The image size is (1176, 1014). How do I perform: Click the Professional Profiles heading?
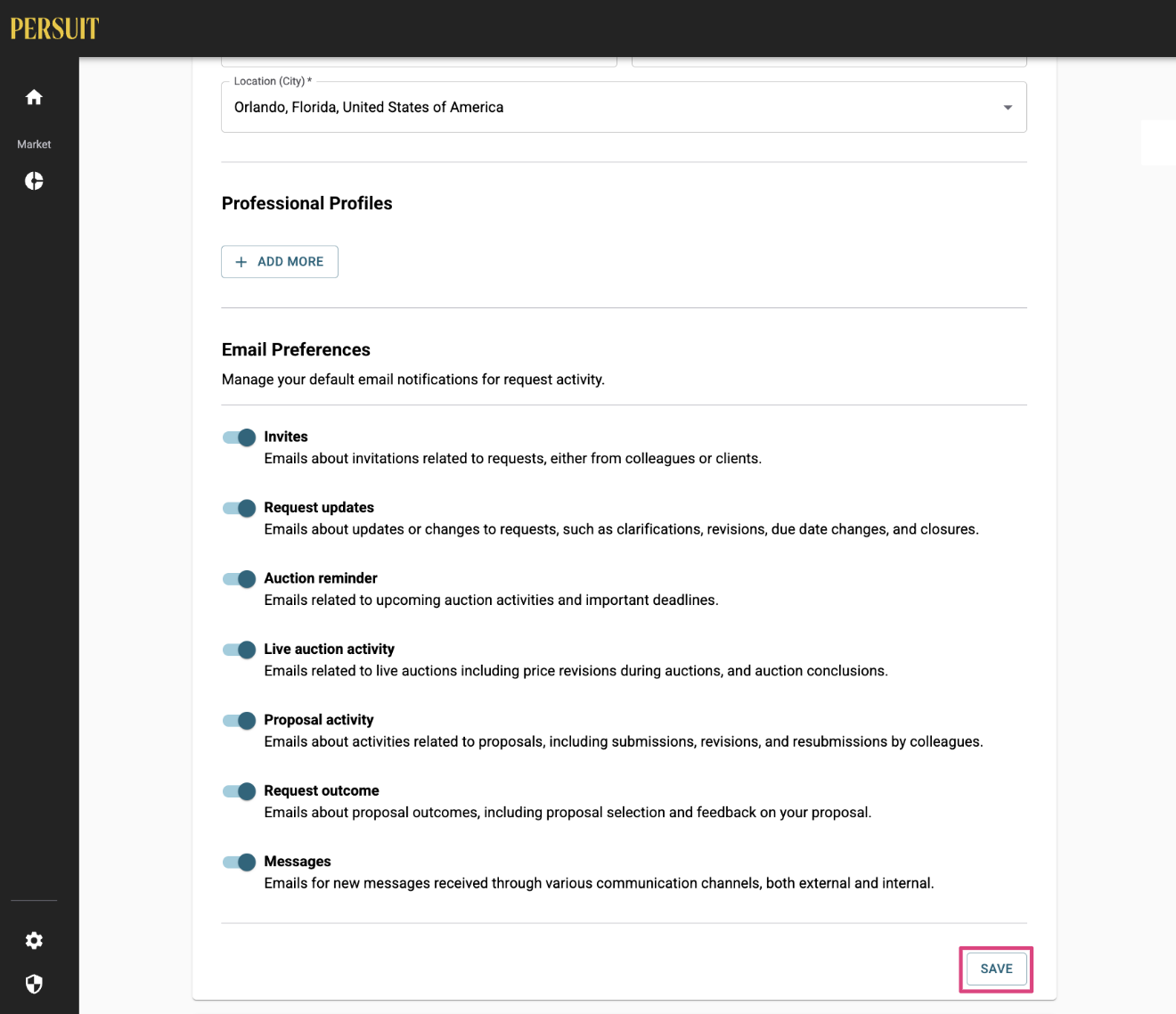(x=306, y=203)
